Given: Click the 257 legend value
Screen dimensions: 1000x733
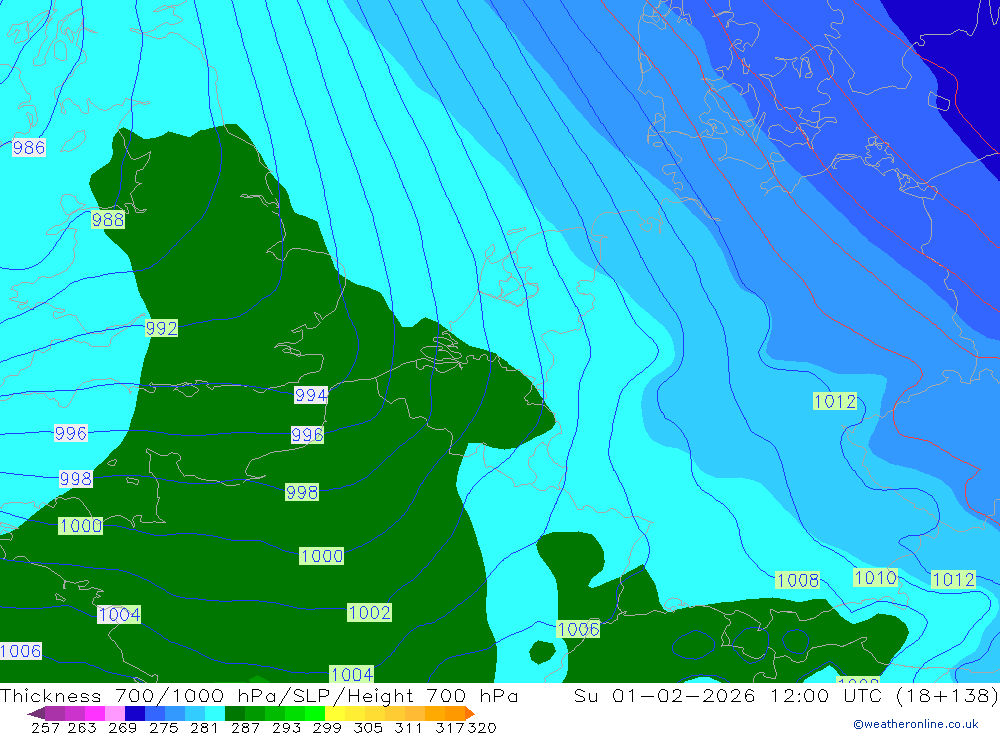Looking at the screenshot, I should pyautogui.click(x=45, y=727).
